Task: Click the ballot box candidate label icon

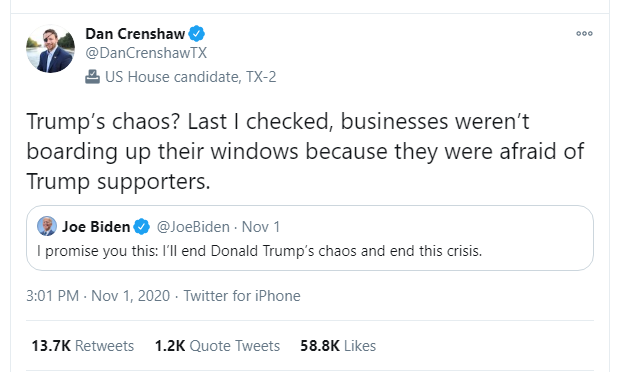Action: tap(92, 76)
